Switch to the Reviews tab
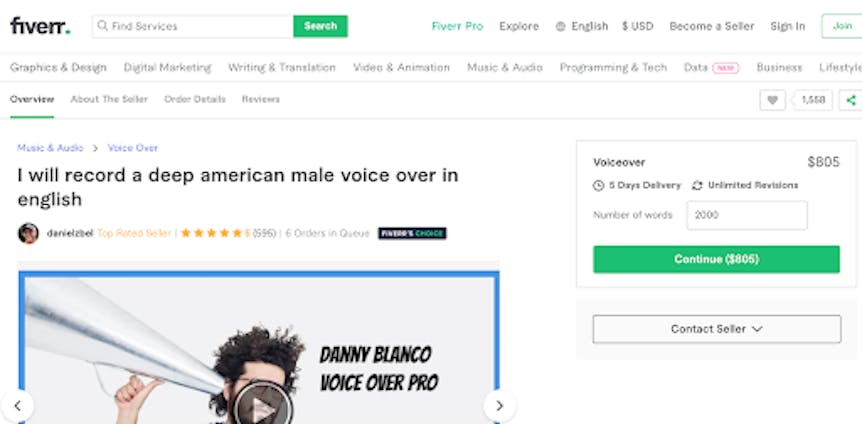The image size is (862, 424). (261, 100)
